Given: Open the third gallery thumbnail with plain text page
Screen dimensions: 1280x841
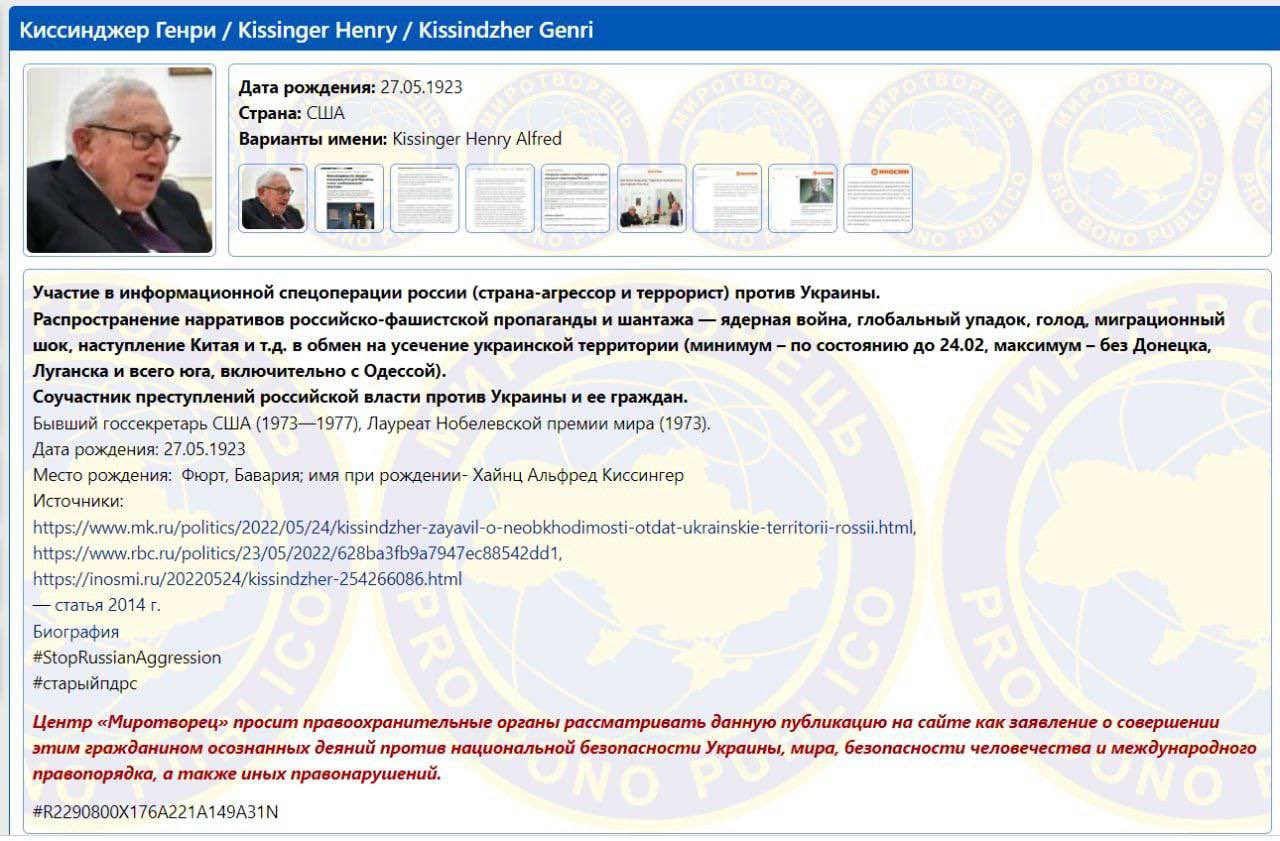Looking at the screenshot, I should [424, 198].
